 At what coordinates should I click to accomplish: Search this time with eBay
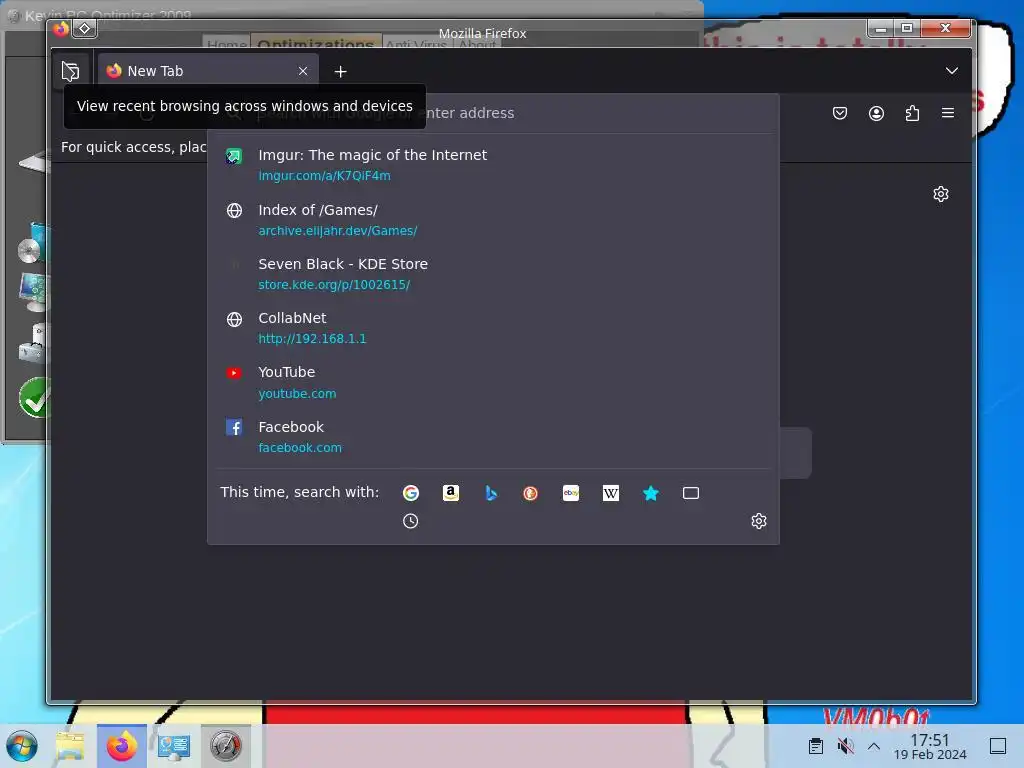[x=571, y=493]
